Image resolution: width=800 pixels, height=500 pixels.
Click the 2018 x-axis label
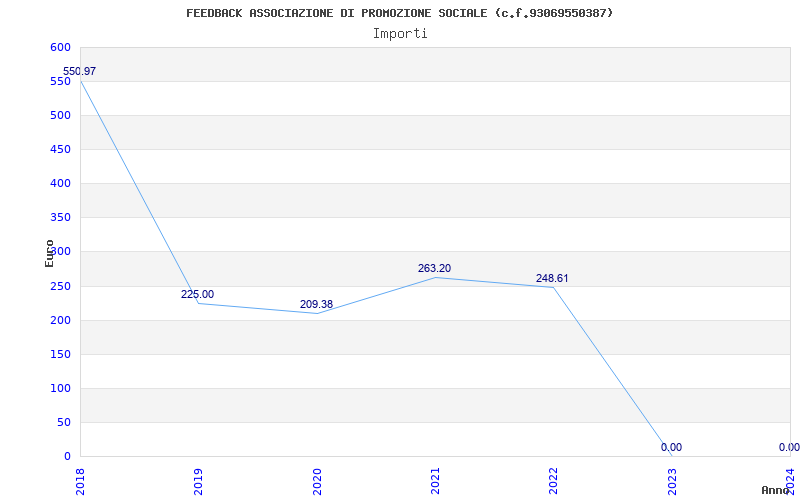point(81,481)
